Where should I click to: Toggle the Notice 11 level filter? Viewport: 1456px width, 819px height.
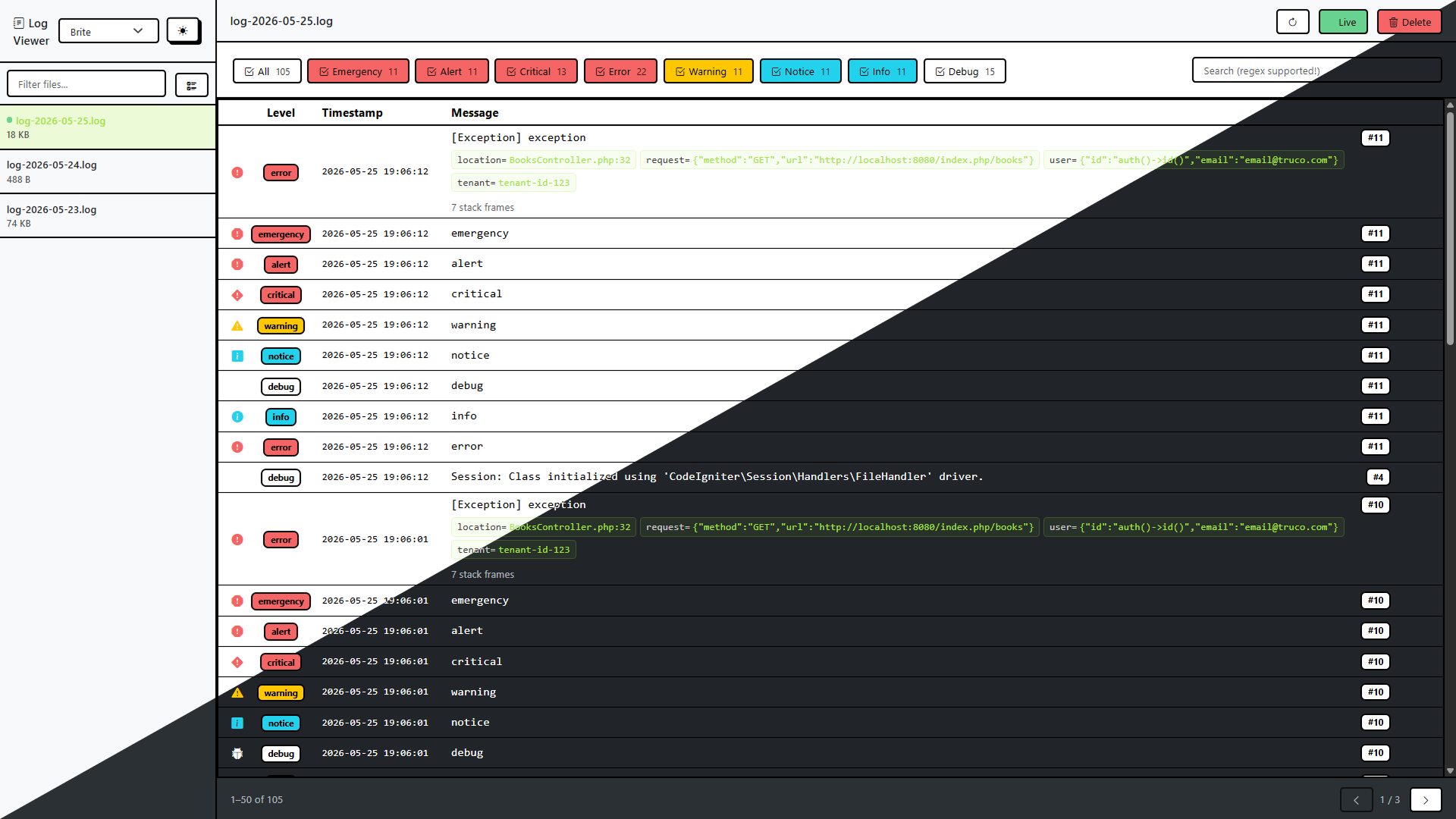801,71
